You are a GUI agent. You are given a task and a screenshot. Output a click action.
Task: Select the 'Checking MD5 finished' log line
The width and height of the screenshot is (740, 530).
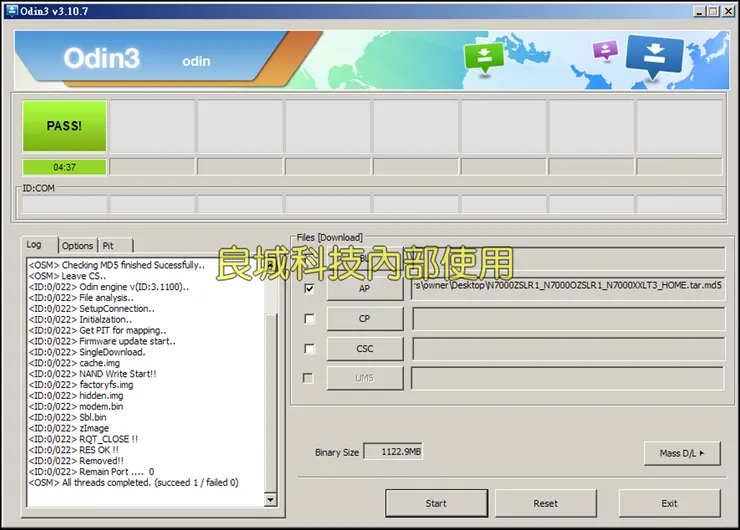117,265
